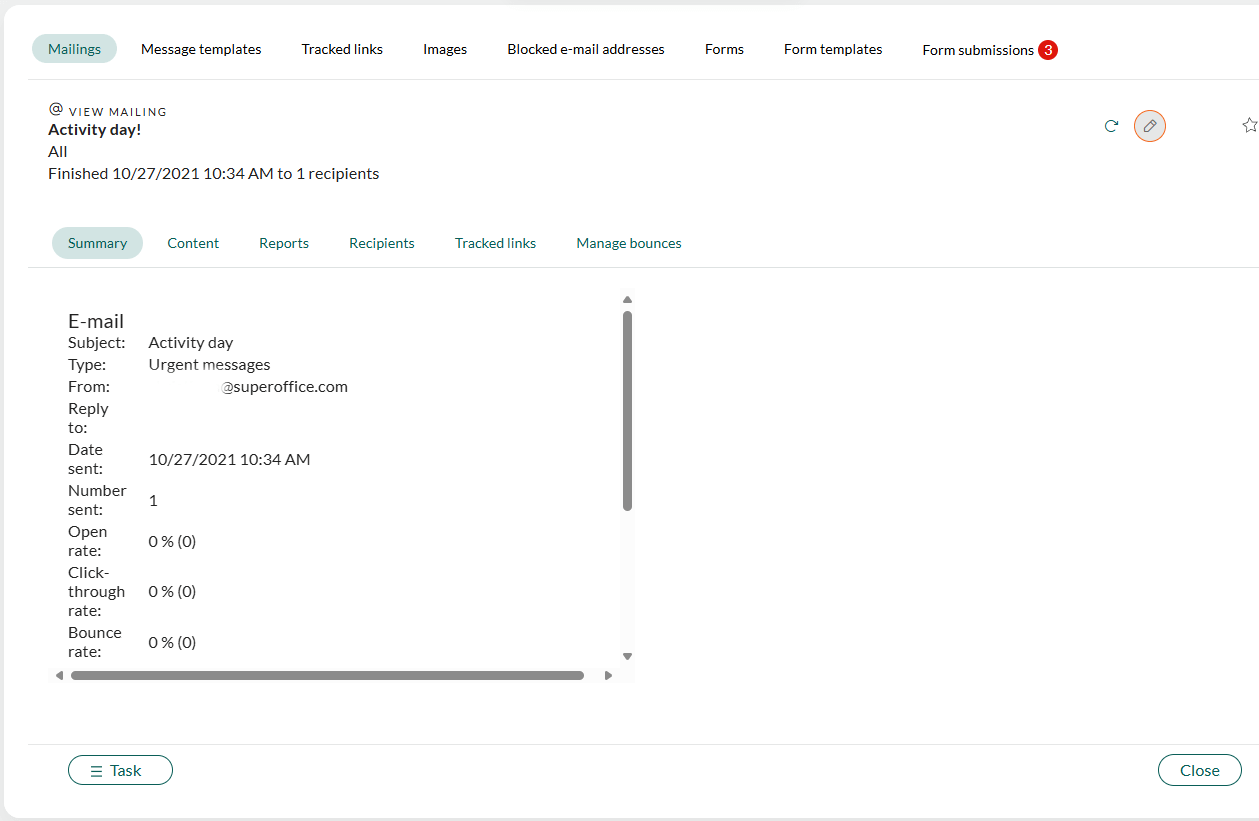Click the scroll right arrow under summary
This screenshot has height=821, width=1259.
tap(608, 676)
